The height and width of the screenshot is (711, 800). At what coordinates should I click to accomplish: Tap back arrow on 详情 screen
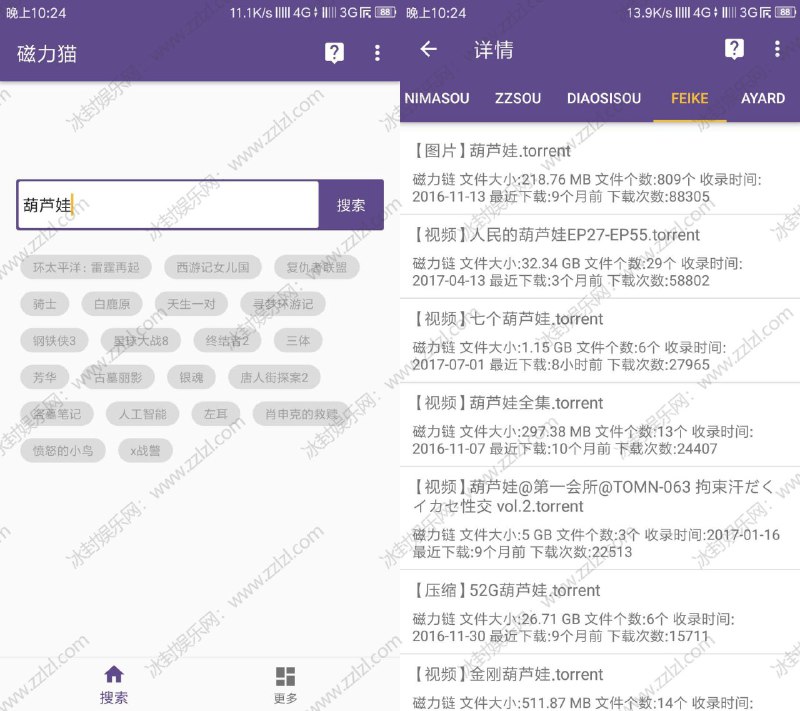pyautogui.click(x=429, y=49)
